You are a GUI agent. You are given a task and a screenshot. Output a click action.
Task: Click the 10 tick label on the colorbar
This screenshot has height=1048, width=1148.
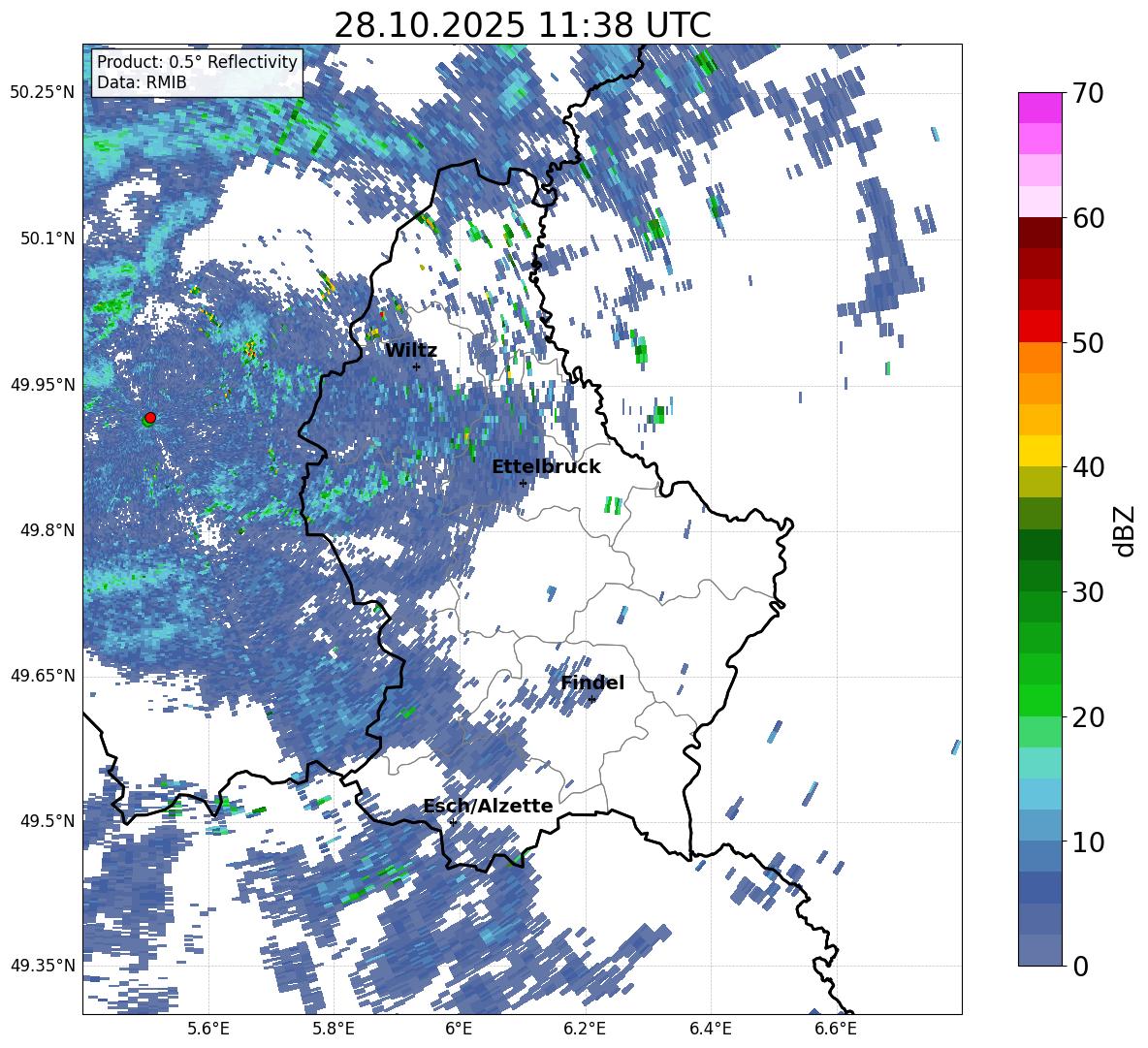tap(1088, 842)
